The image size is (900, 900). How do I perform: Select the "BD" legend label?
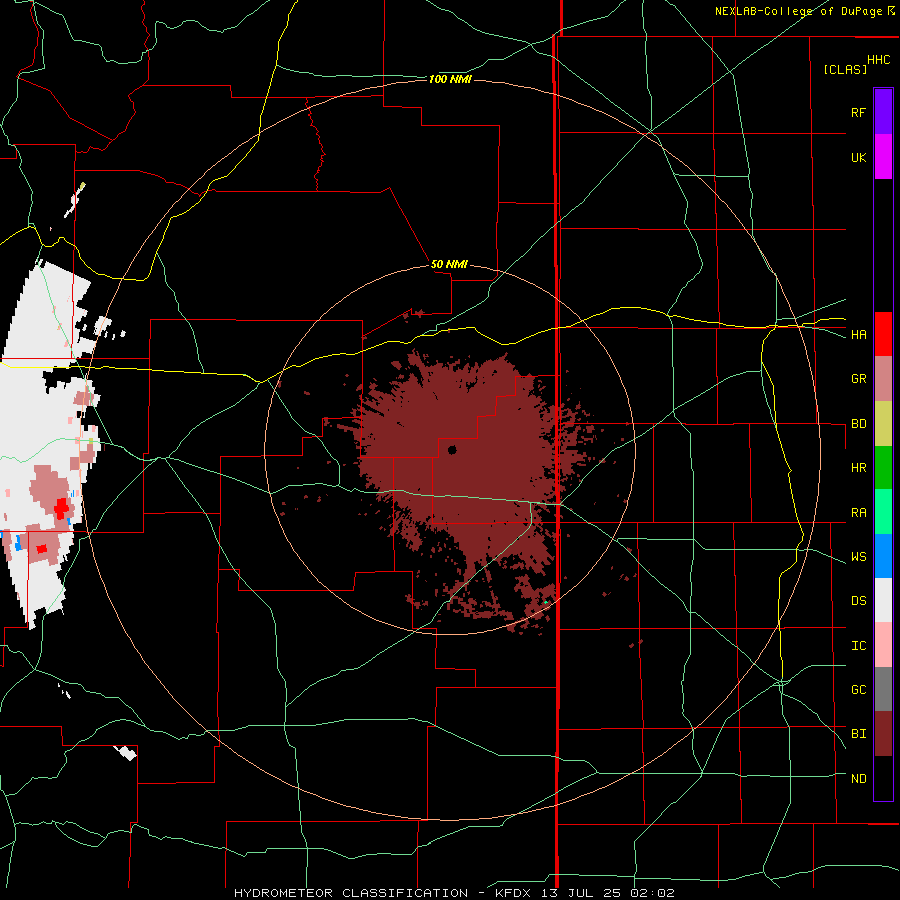coord(858,424)
